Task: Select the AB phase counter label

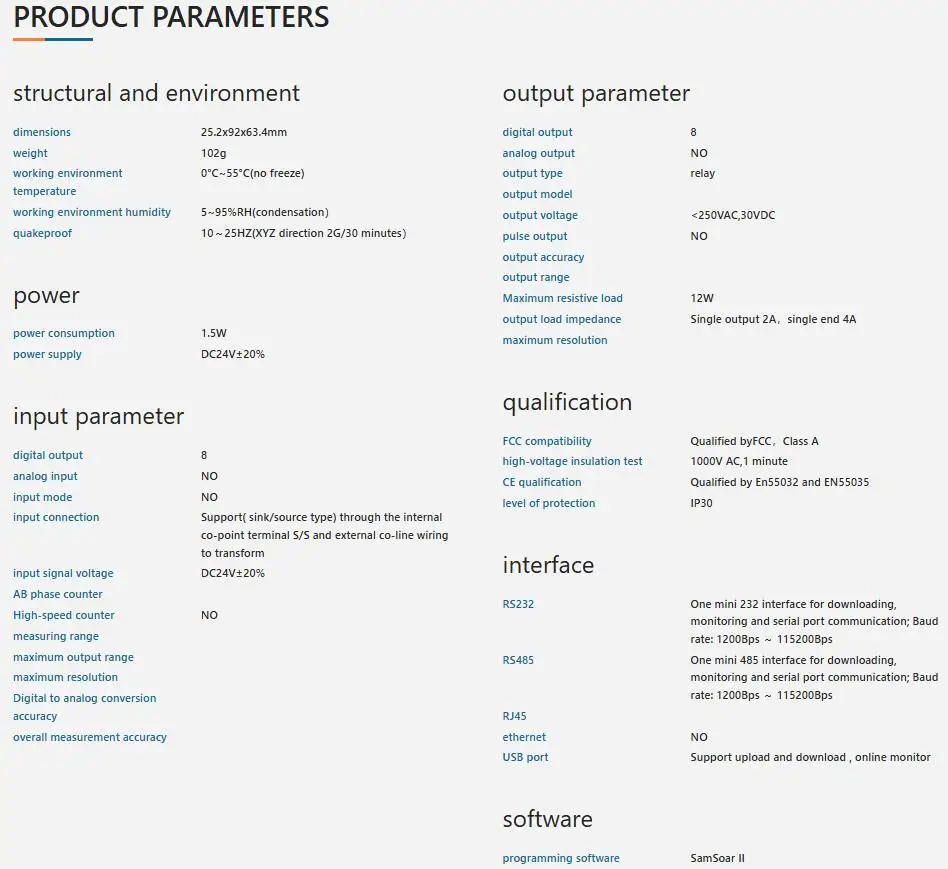Action: (57, 594)
